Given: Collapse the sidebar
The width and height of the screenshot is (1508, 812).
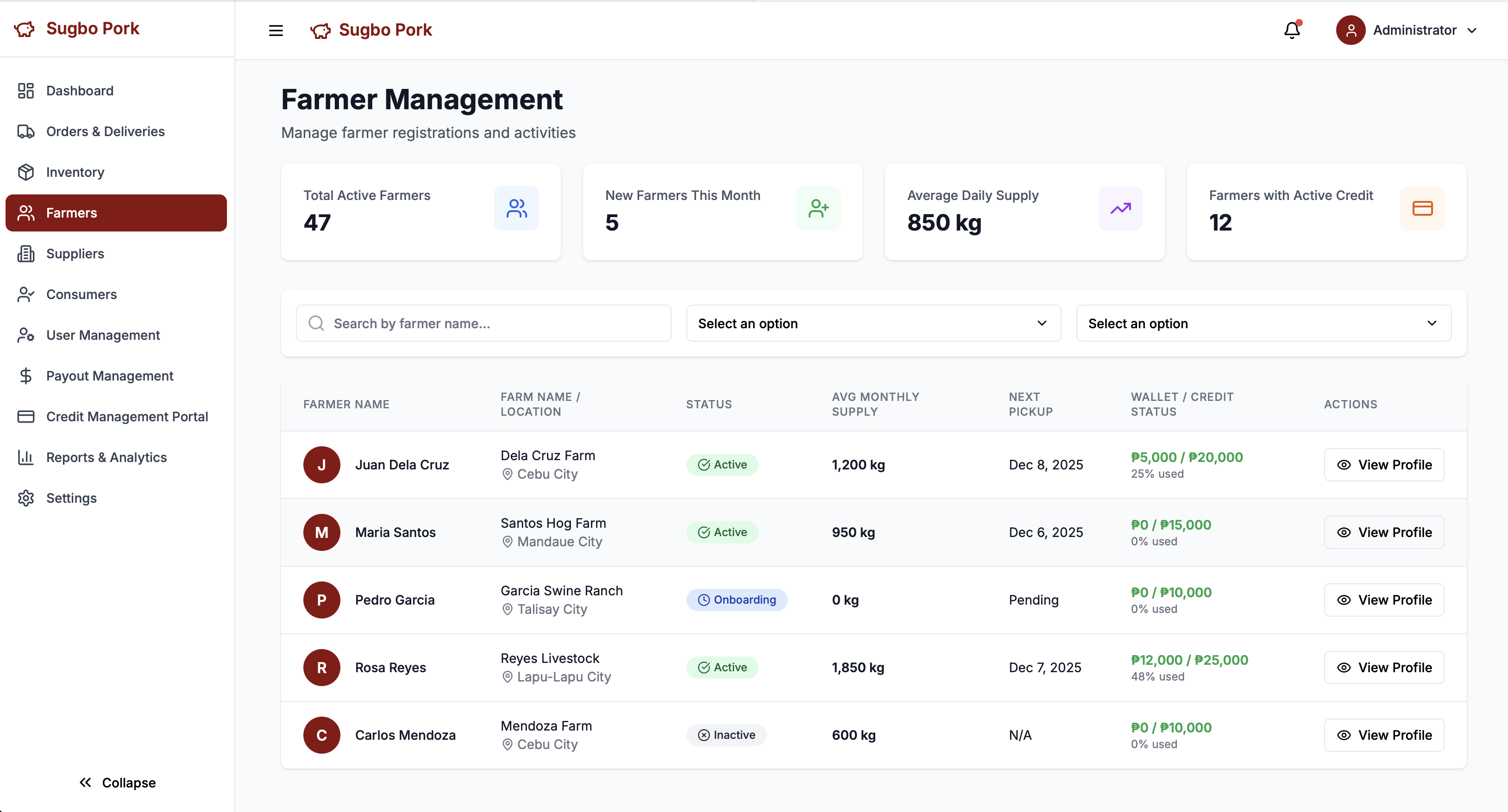Looking at the screenshot, I should tap(117, 782).
